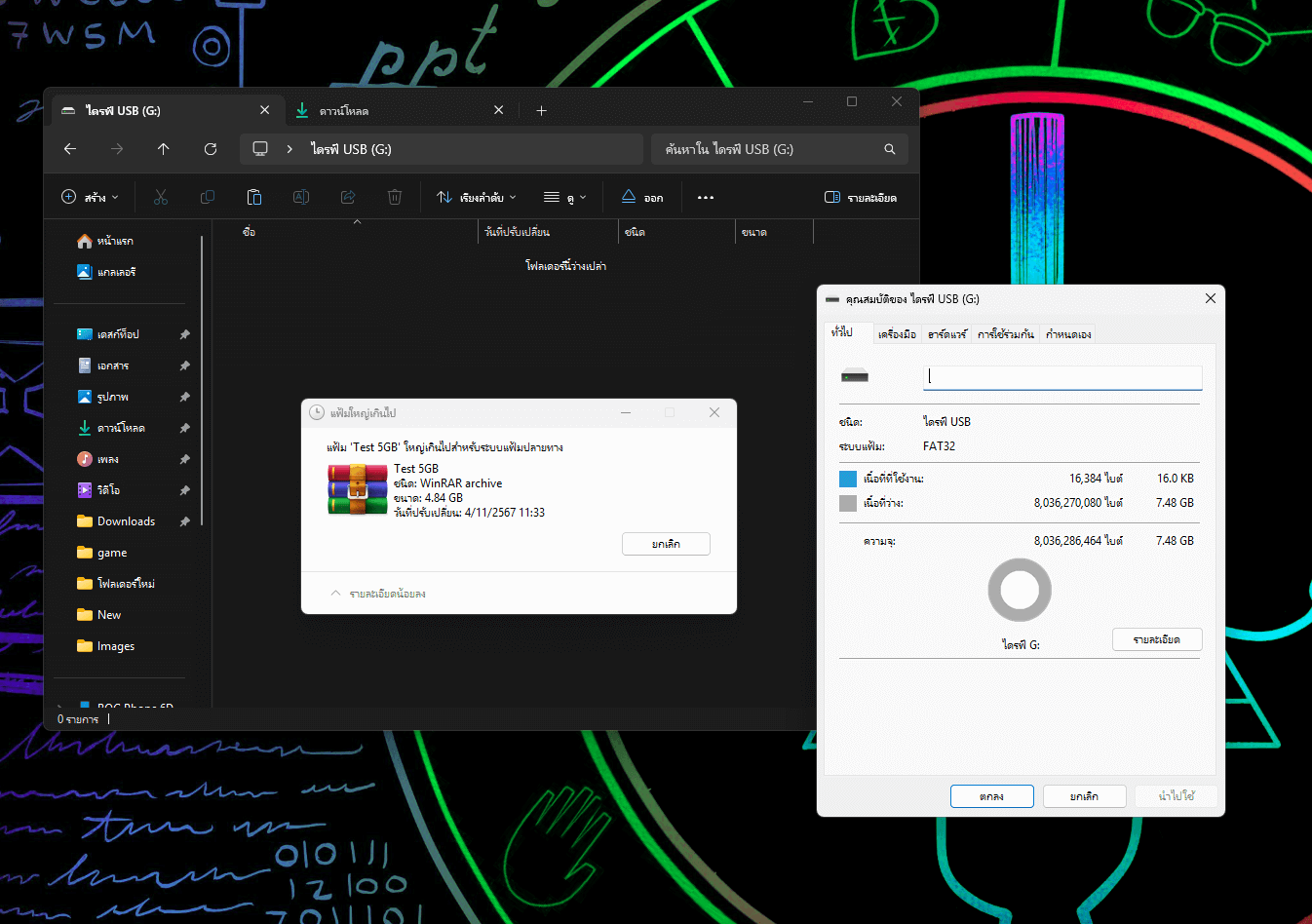Open the sidebar downloads item with green arrow
1312x924 pixels.
point(111,428)
